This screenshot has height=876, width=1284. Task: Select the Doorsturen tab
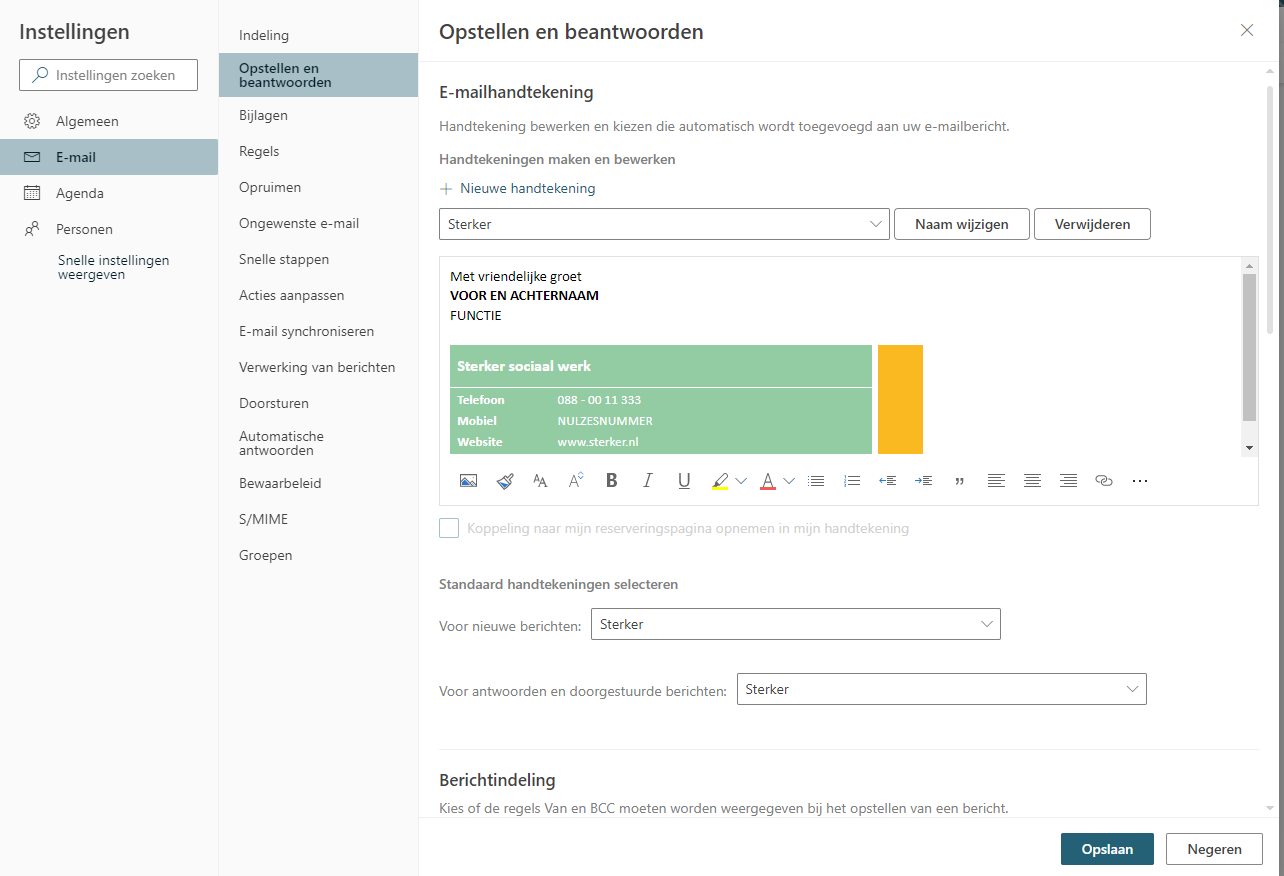pos(318,403)
